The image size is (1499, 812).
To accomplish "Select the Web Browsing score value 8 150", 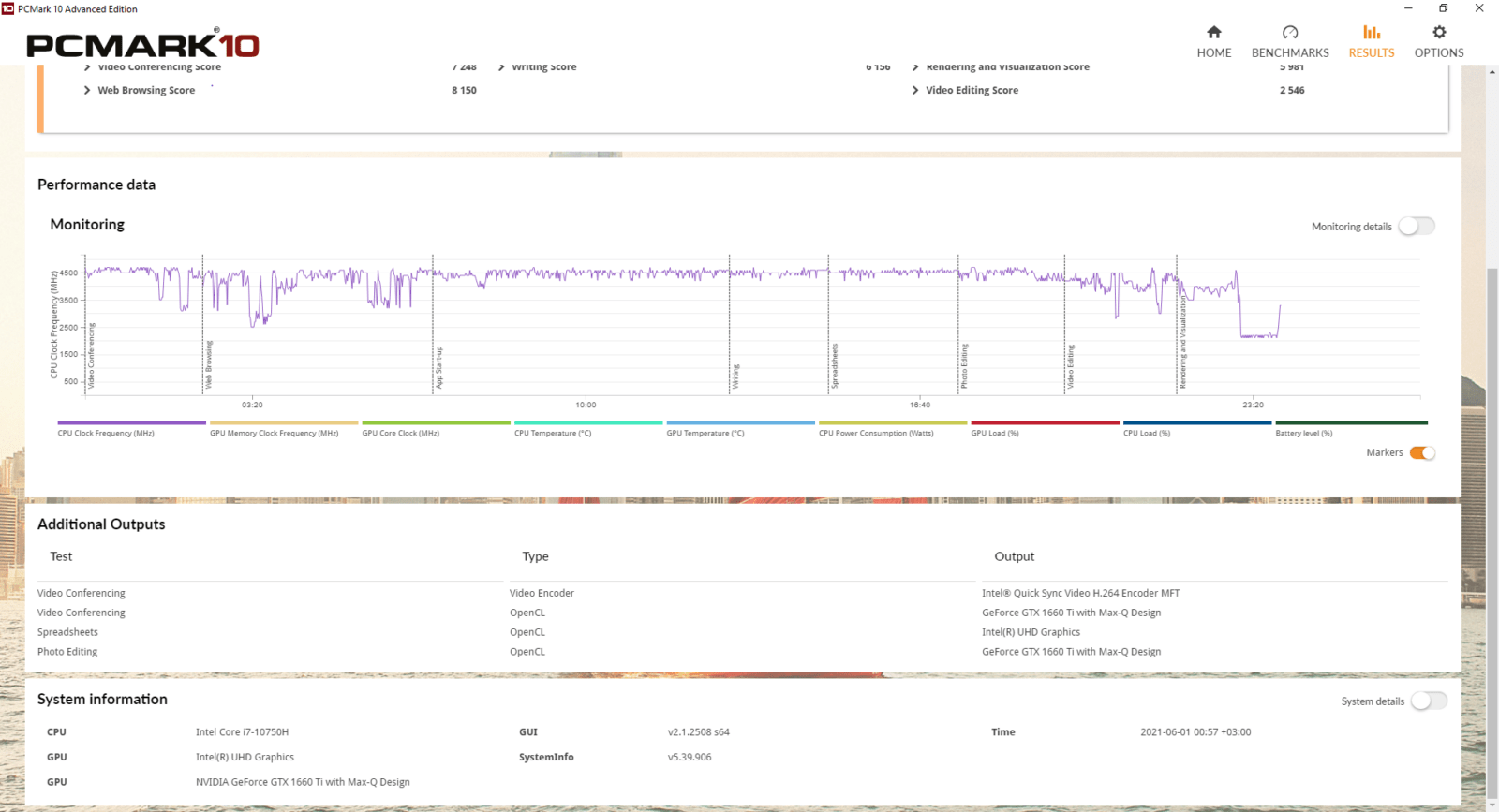I will click(464, 90).
